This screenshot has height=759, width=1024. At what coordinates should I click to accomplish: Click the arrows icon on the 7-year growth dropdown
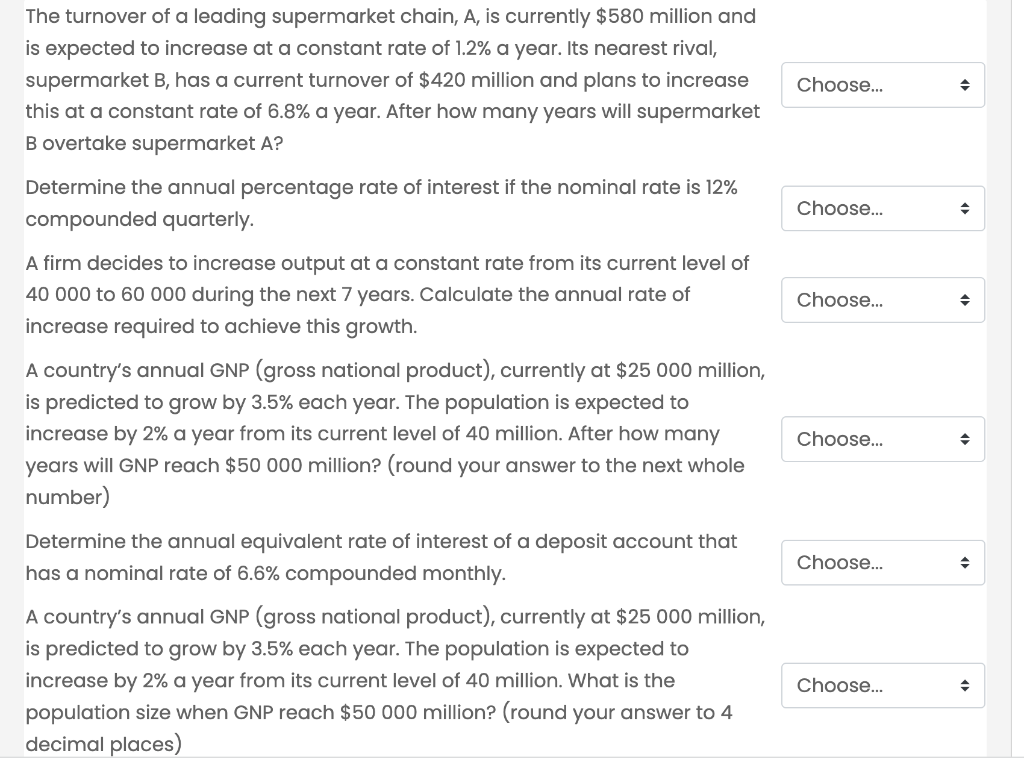(965, 300)
